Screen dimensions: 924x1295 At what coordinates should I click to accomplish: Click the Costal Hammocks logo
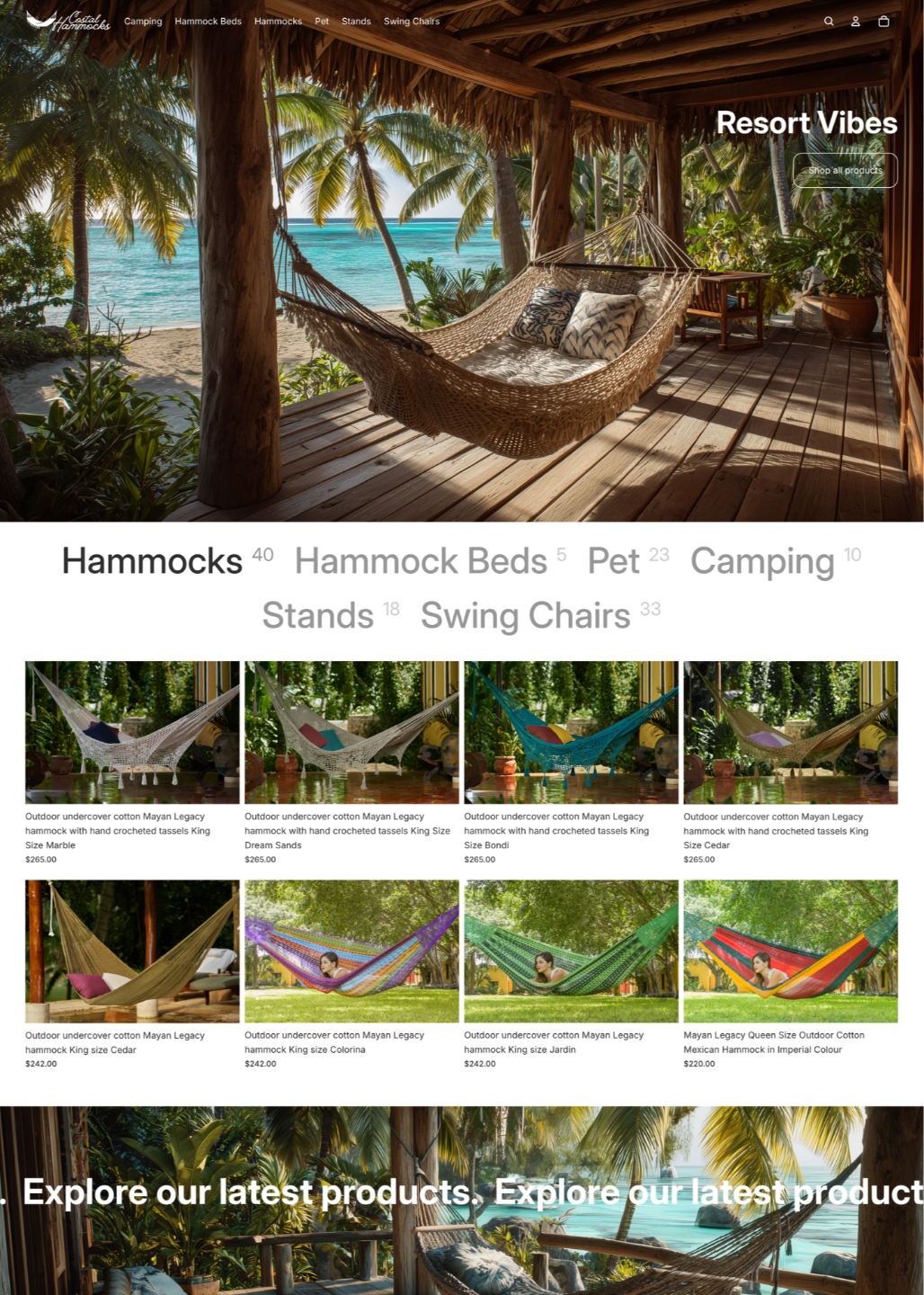pyautogui.click(x=68, y=21)
